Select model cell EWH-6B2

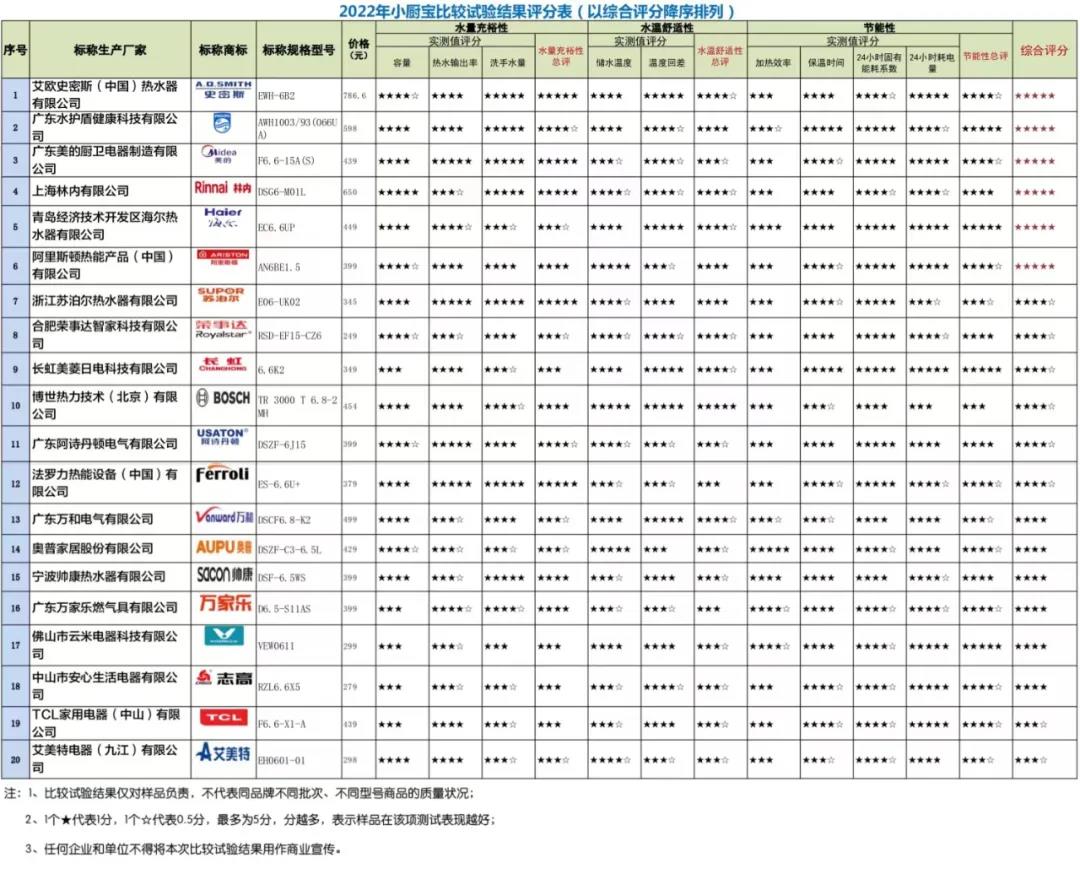276,96
